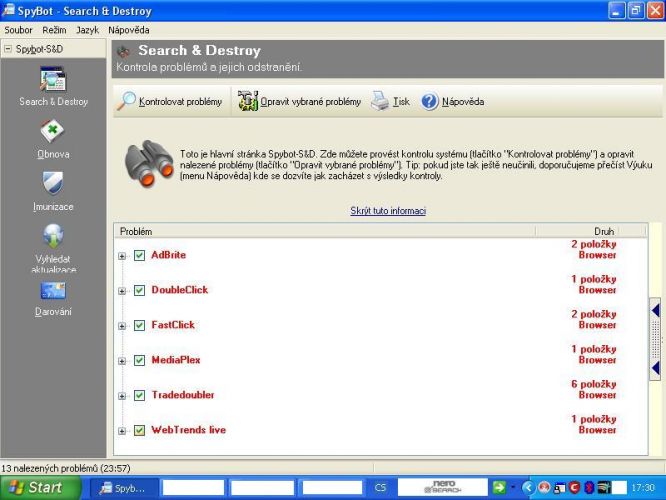Expand the AdBrite tree node
666x500 pixels.
tap(122, 256)
